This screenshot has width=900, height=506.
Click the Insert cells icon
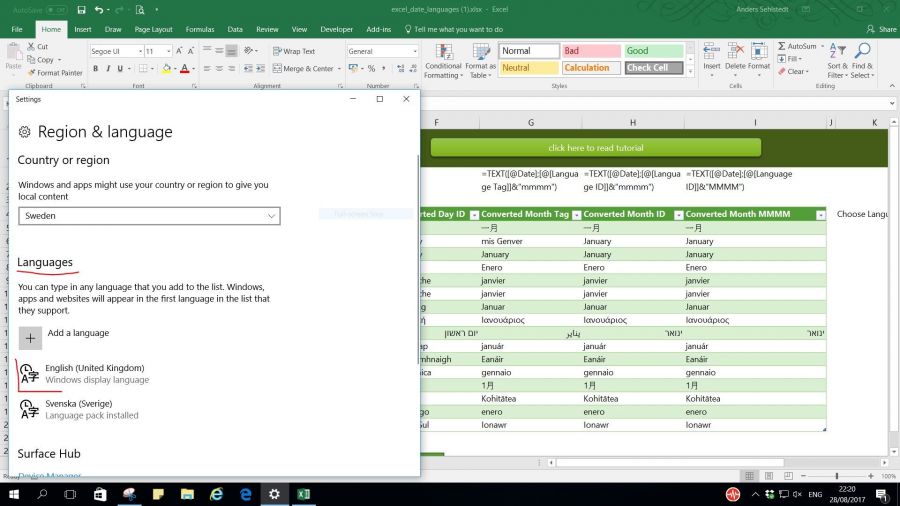712,51
